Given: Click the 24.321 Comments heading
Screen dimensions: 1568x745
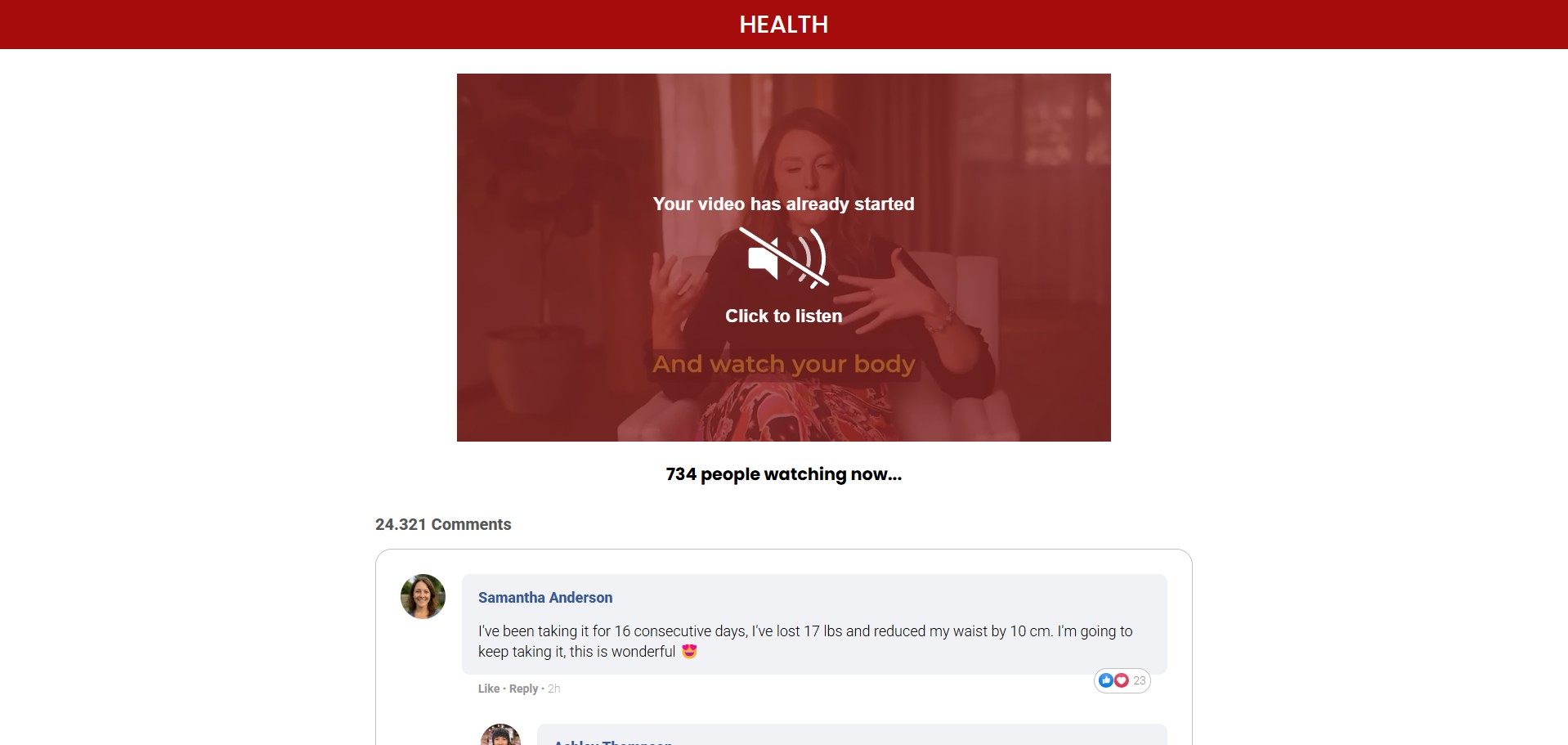Looking at the screenshot, I should click(x=443, y=524).
